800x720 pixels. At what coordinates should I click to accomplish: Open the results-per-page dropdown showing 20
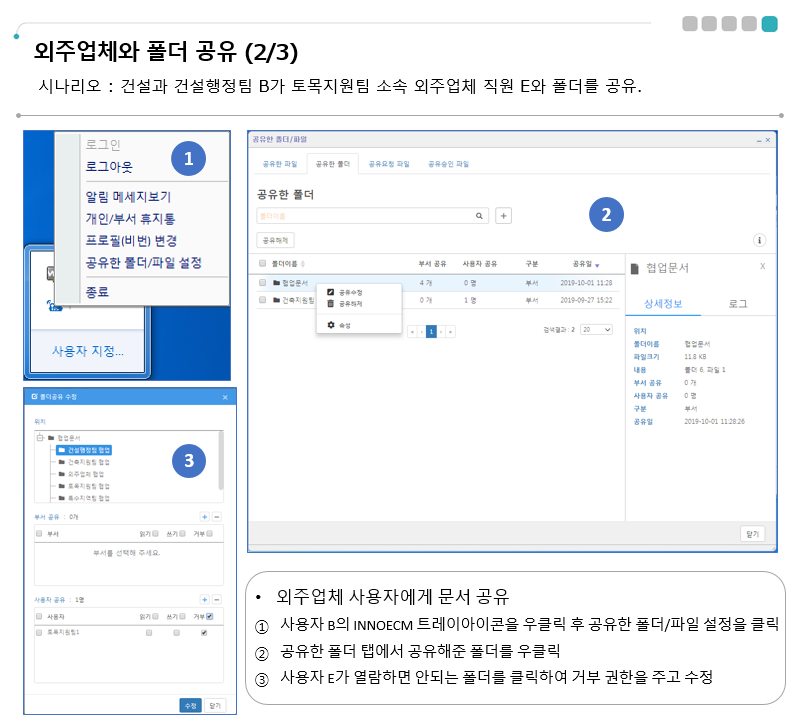pos(596,329)
